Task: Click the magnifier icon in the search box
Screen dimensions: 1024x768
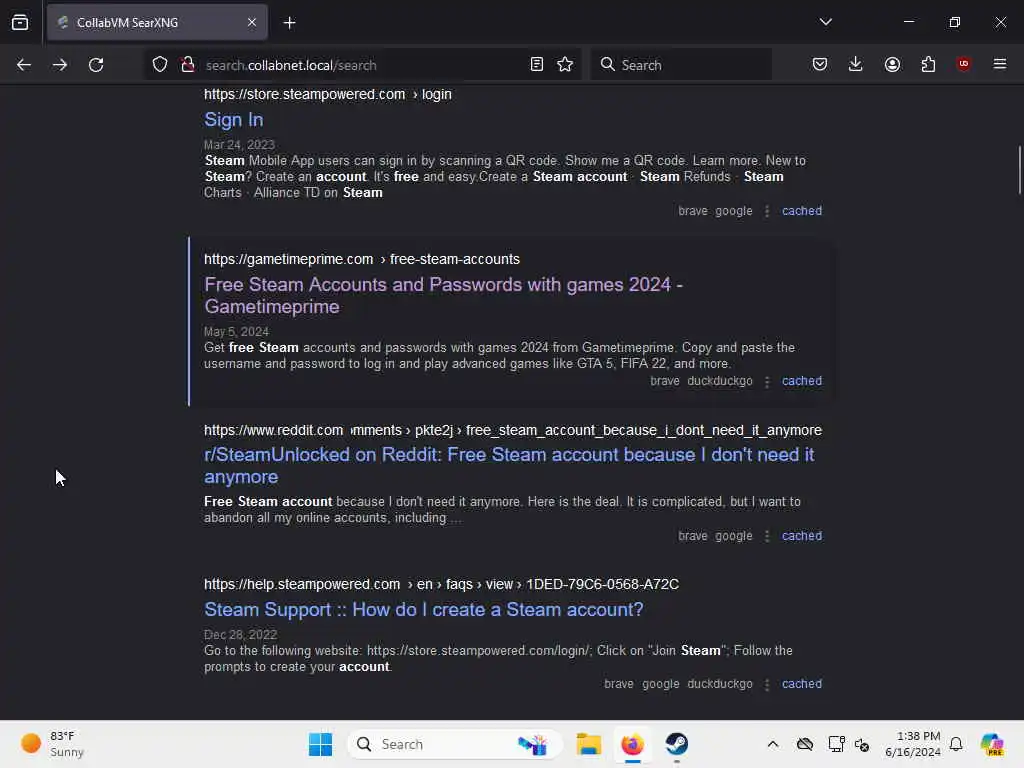Action: click(x=607, y=65)
